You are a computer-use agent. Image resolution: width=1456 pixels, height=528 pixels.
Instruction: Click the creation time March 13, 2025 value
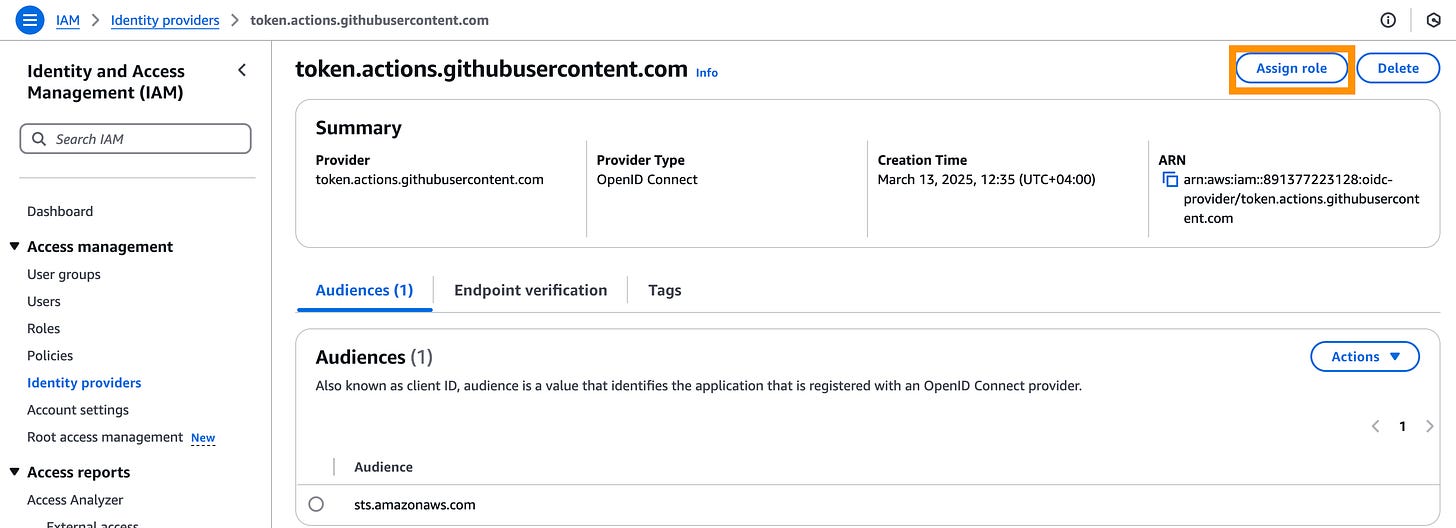[986, 180]
